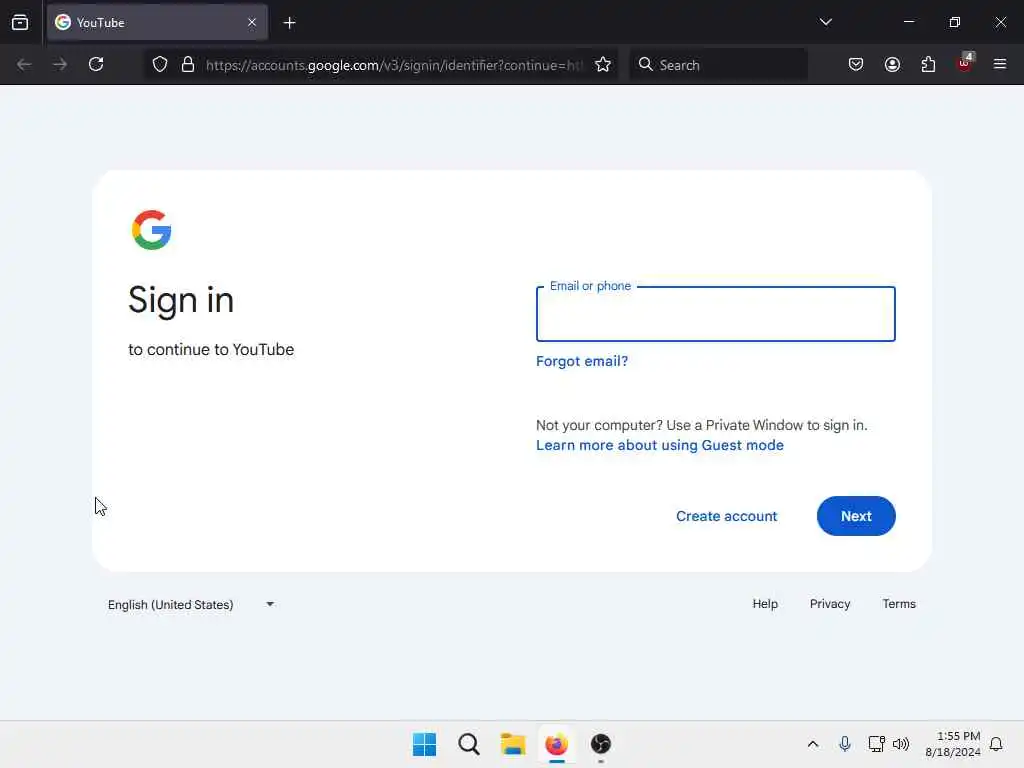The width and height of the screenshot is (1024, 768).
Task: Open the Forgot email? link
Action: [582, 361]
